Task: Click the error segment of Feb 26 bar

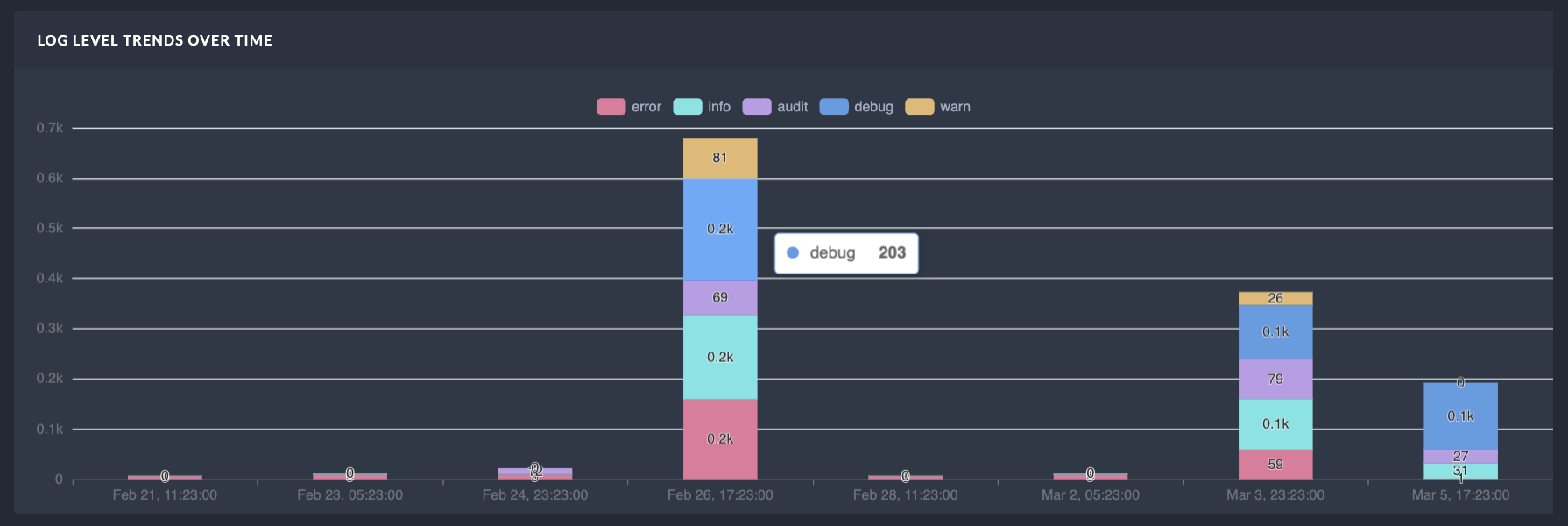Action: pos(720,439)
